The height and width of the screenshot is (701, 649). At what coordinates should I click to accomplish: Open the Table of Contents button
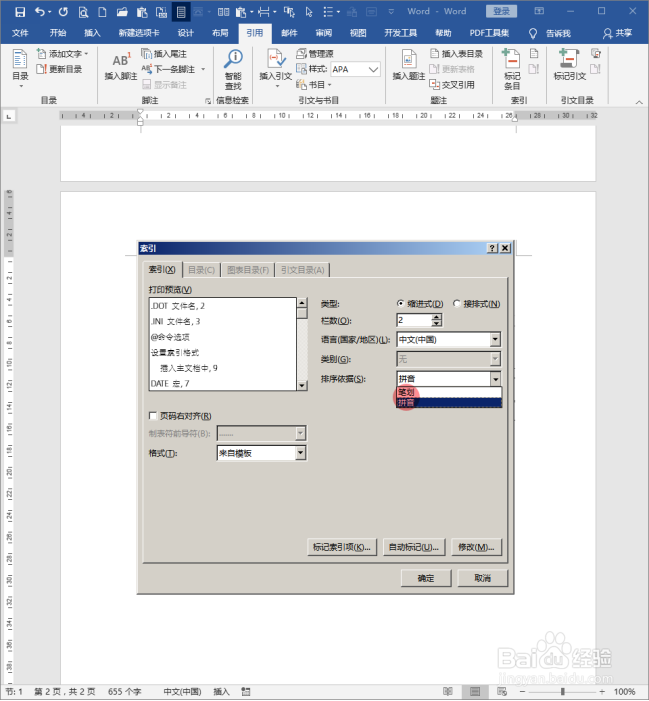[20, 68]
